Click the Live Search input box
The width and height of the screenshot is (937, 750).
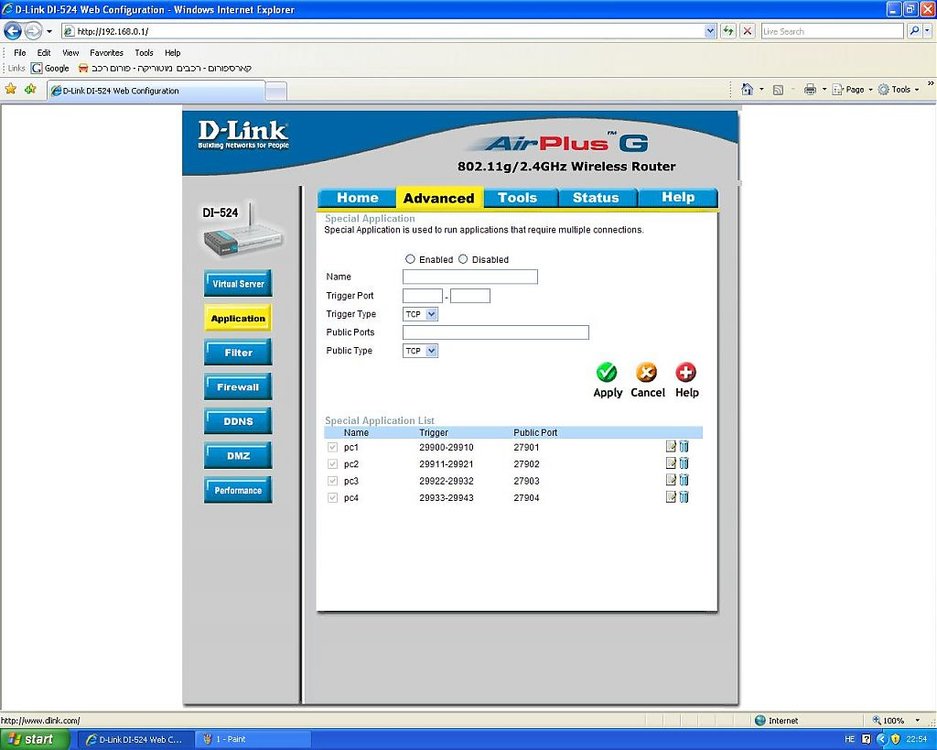[x=832, y=31]
